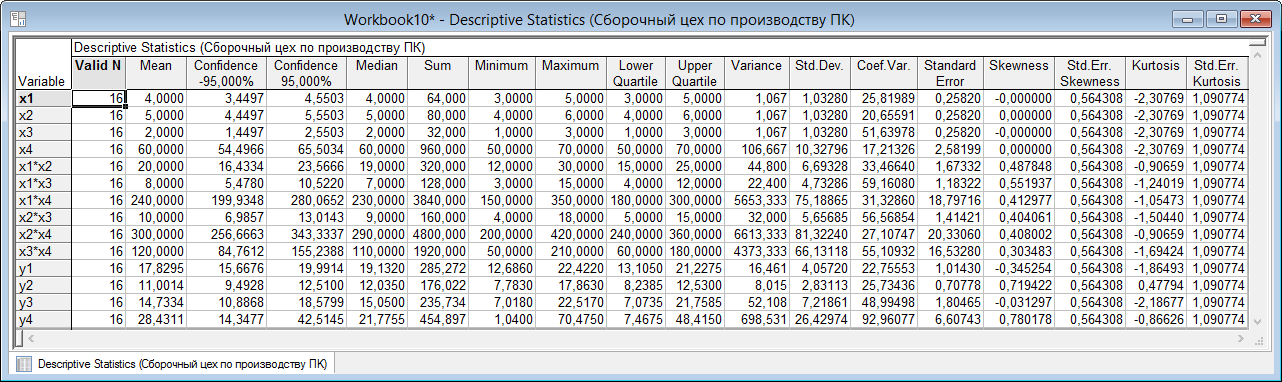Viewport: 1282px width, 382px height.
Task: Click the Valid N column header
Action: point(98,73)
